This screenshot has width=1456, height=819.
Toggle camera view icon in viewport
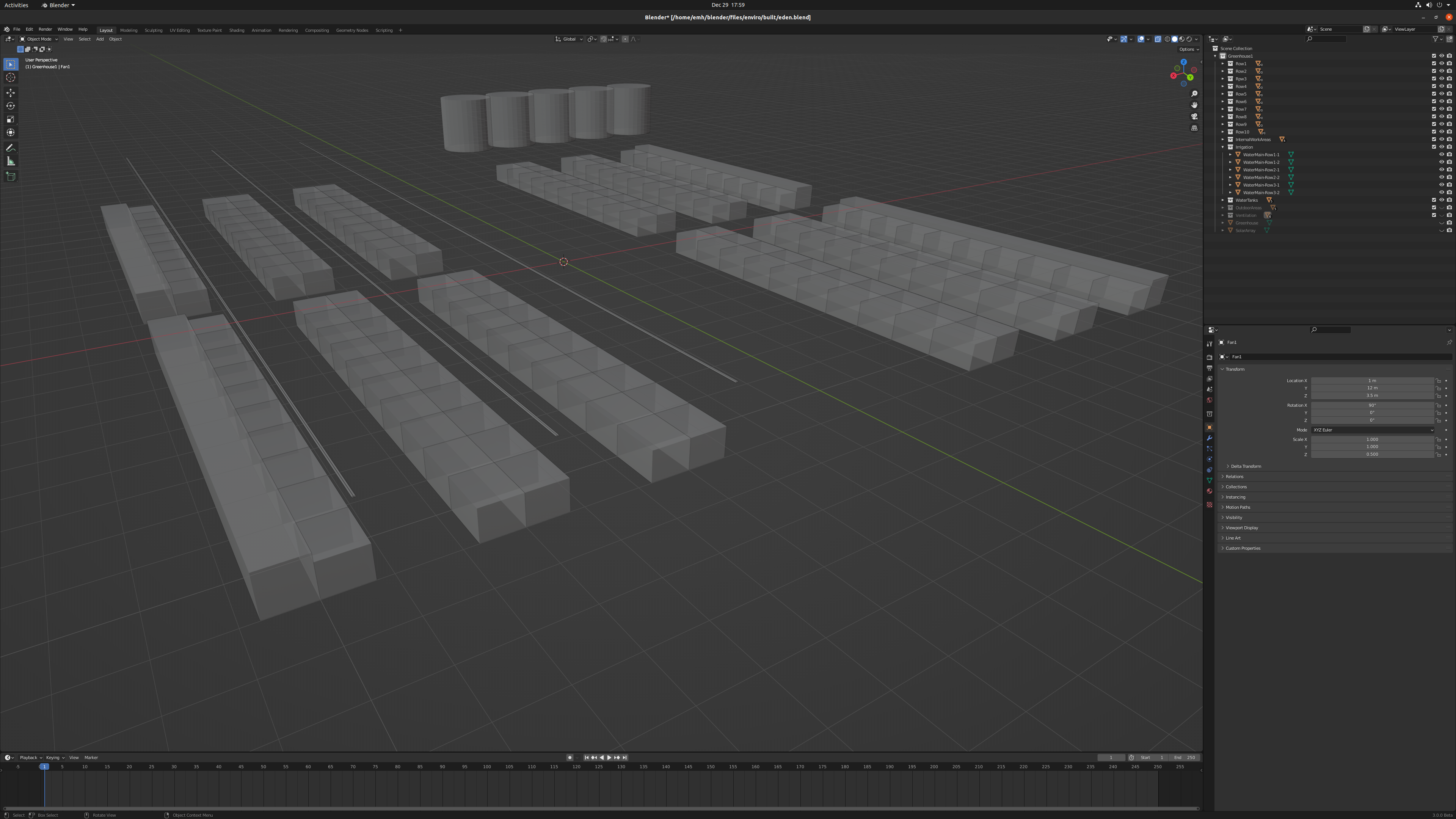tap(1194, 116)
